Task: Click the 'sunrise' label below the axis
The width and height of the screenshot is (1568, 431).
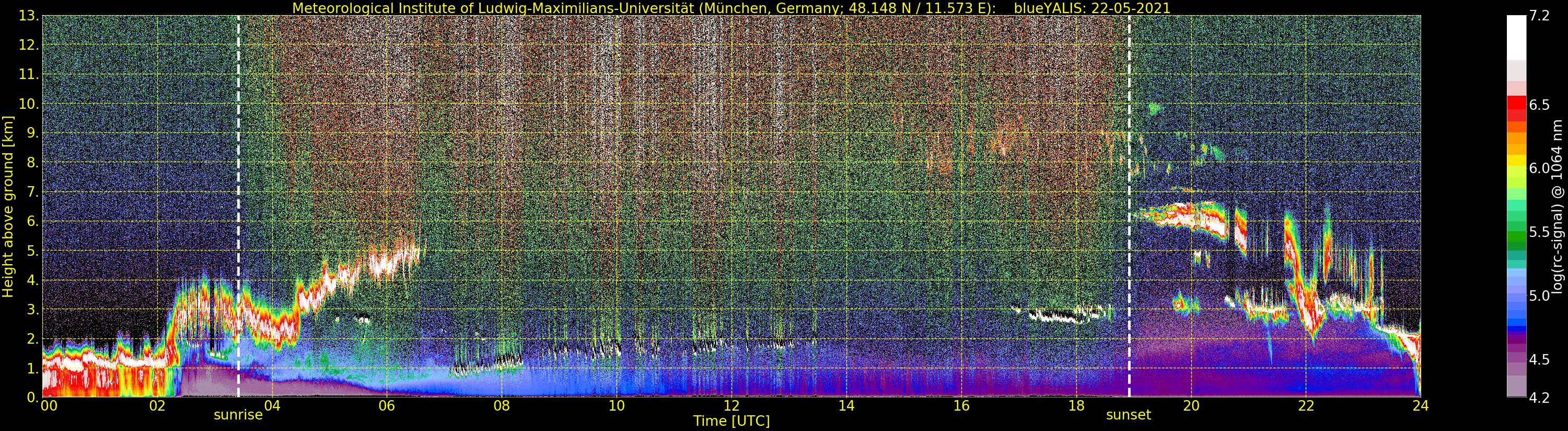Action: (x=238, y=415)
